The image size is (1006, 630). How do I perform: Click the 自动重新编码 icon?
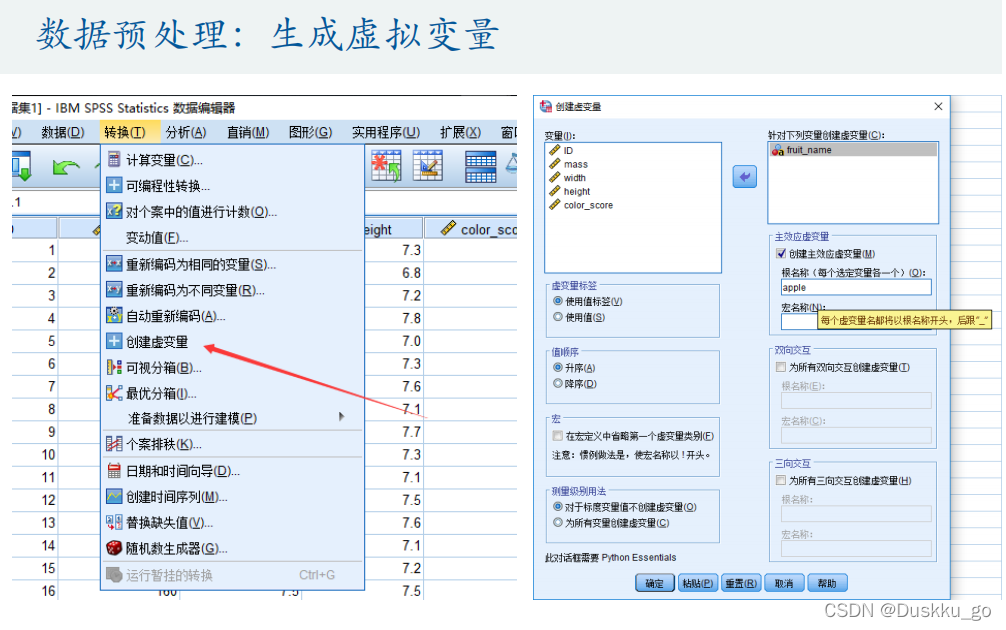click(114, 316)
